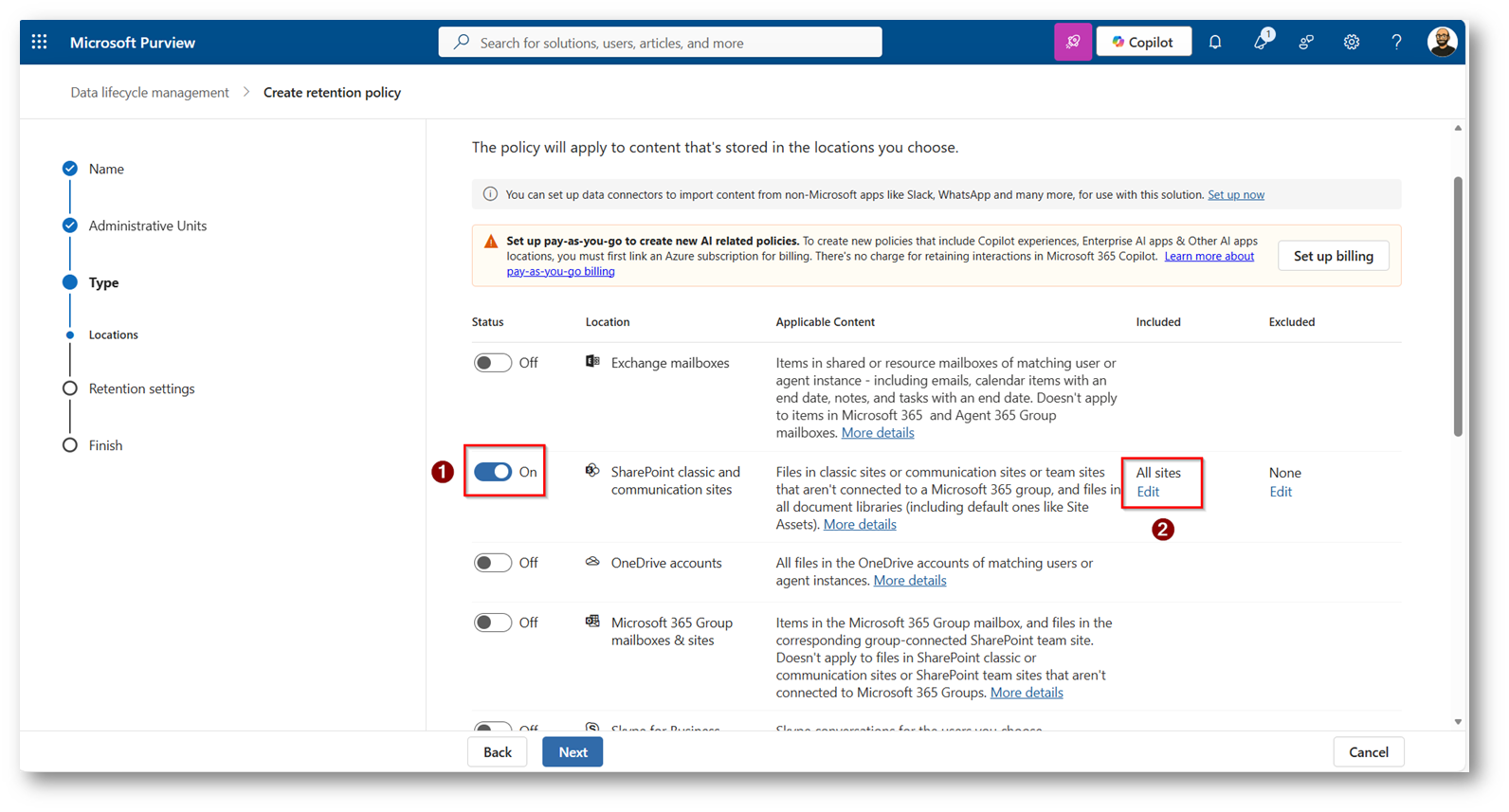This screenshot has width=1509, height=812.
Task: Click the Set up billing button
Action: point(1334,256)
